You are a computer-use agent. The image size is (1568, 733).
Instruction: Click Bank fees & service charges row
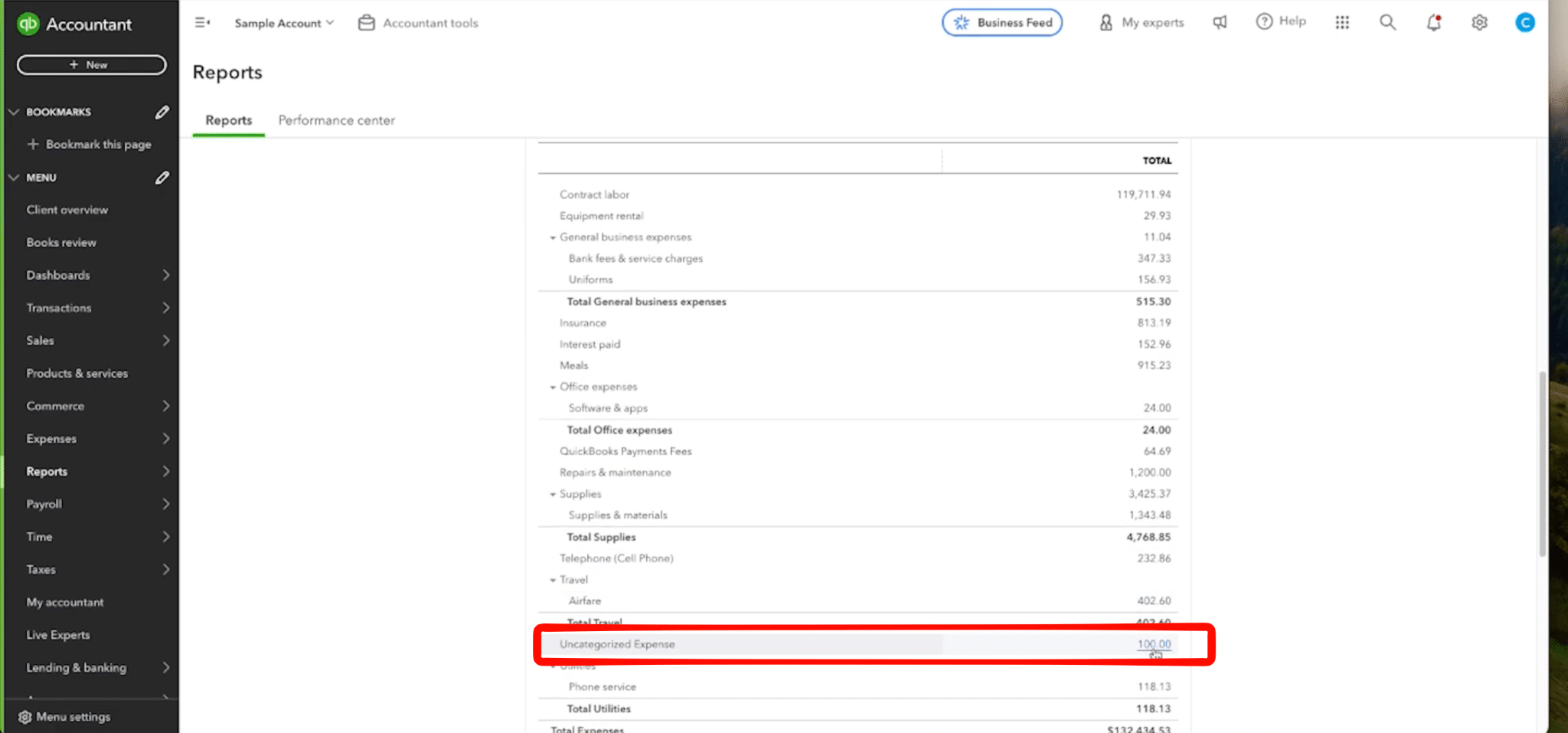coord(857,259)
